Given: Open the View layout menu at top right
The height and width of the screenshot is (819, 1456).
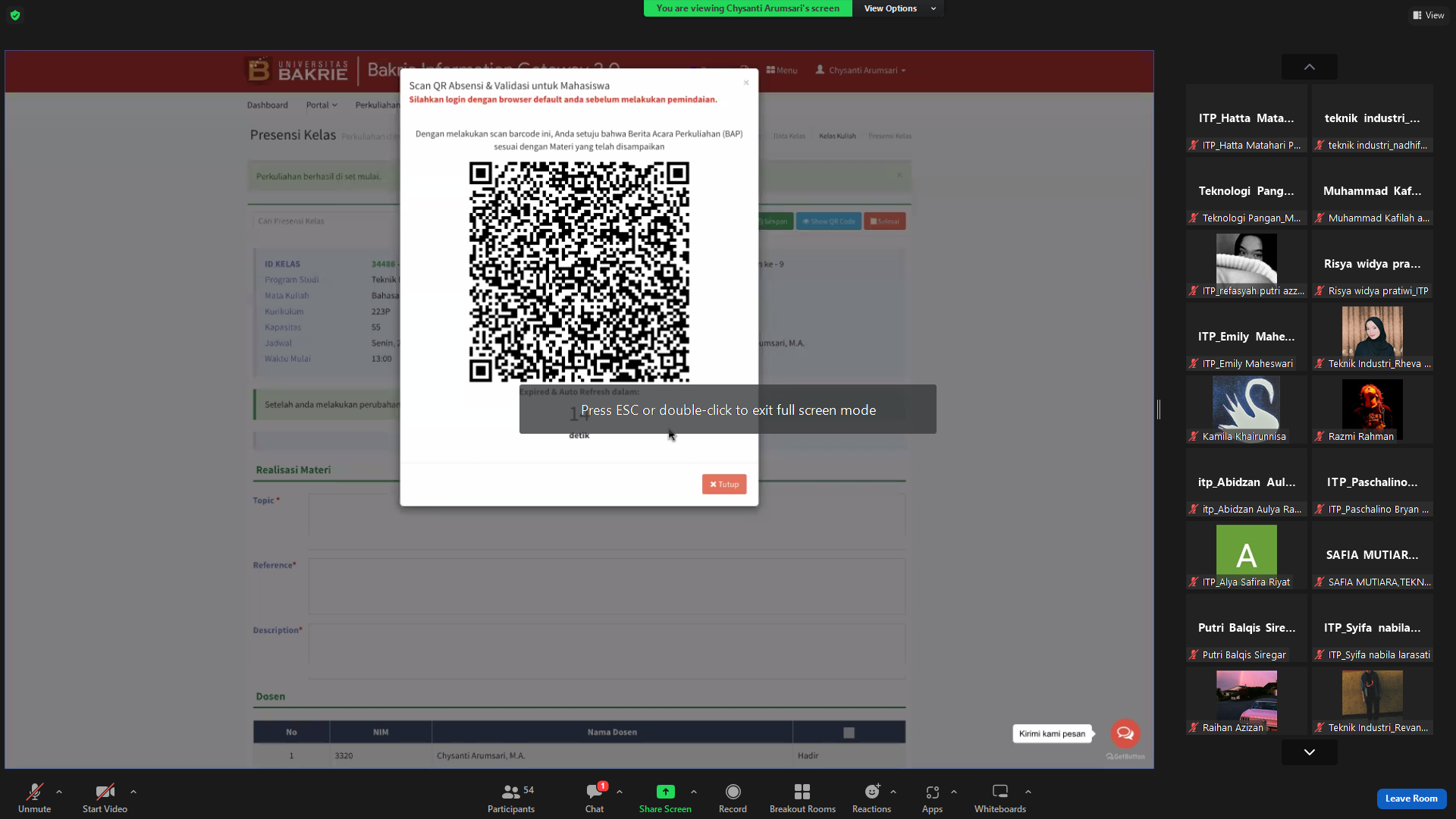Looking at the screenshot, I should click(1429, 15).
